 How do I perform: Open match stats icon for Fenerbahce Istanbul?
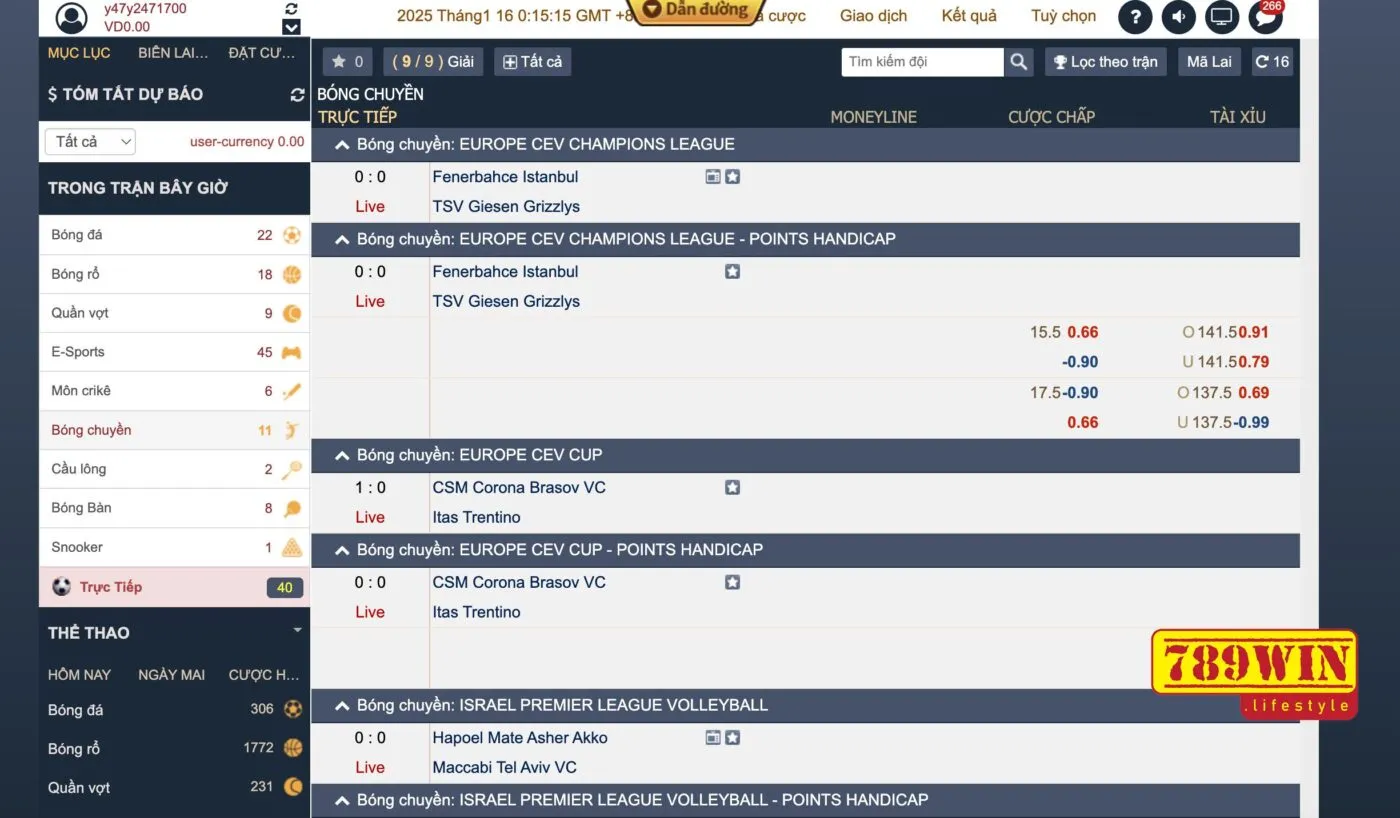point(713,177)
